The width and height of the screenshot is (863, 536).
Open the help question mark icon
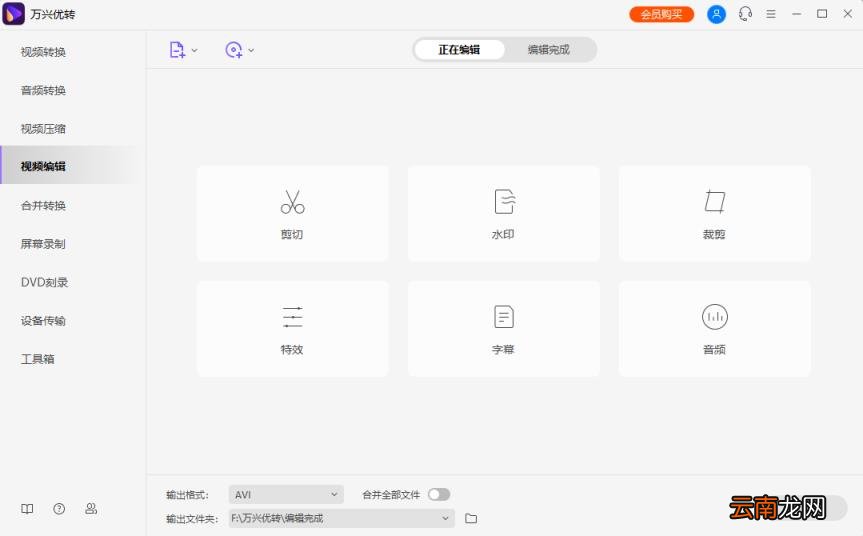point(59,508)
